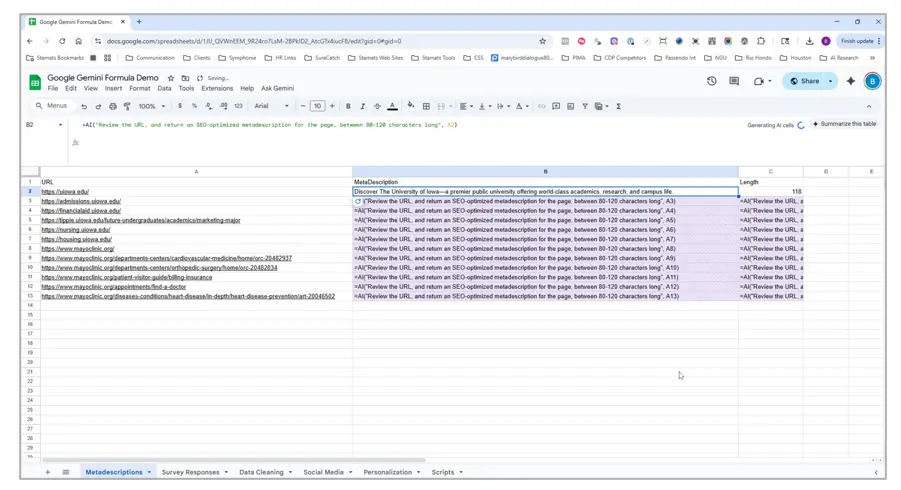Screen dimensions: 901x490
Task: Select the paint format tool
Action: [x=127, y=106]
